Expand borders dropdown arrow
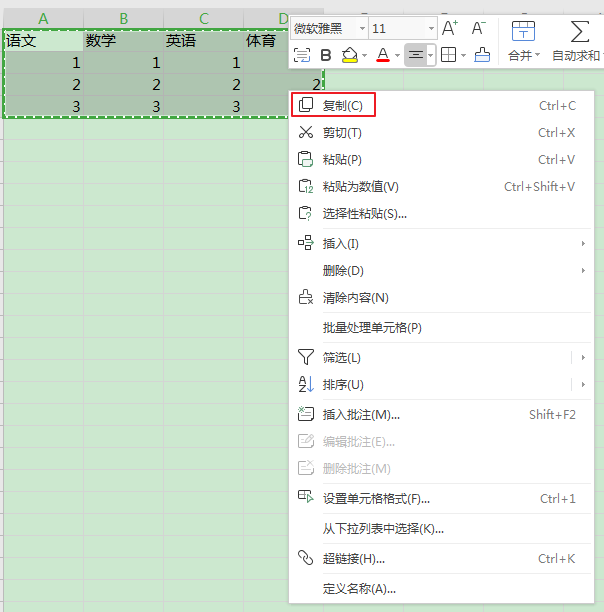Screen dimensions: 604x612 point(463,55)
